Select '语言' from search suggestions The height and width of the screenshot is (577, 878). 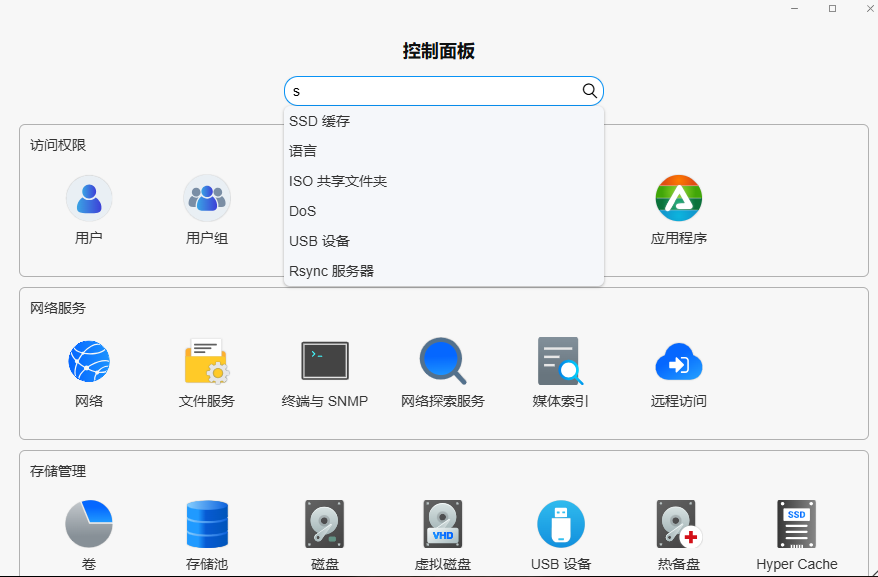pyautogui.click(x=303, y=152)
